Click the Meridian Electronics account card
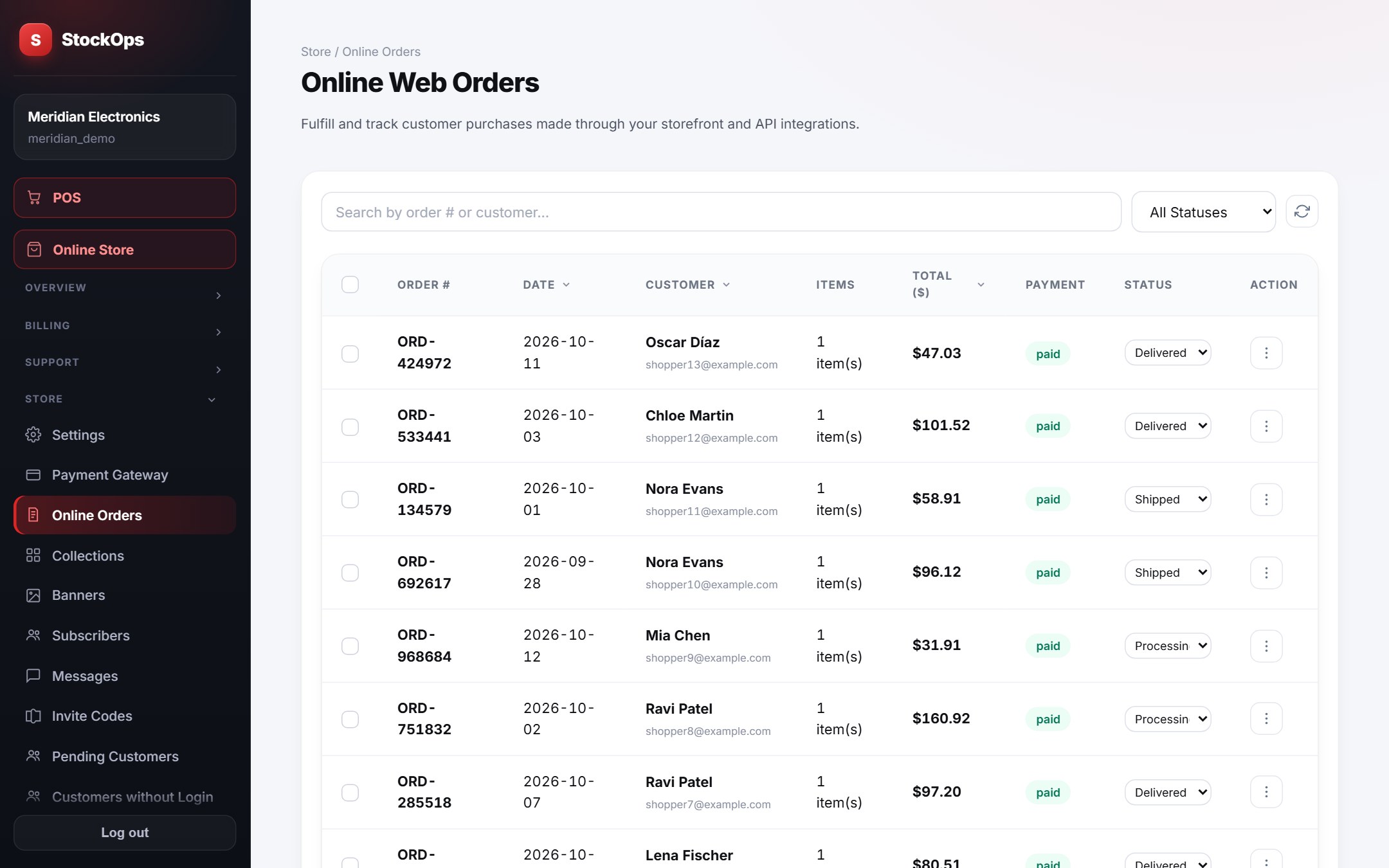 (x=125, y=127)
